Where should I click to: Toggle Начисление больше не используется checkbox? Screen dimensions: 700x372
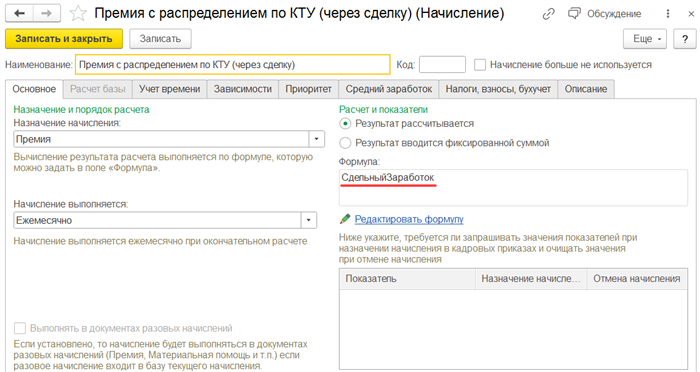pyautogui.click(x=480, y=65)
